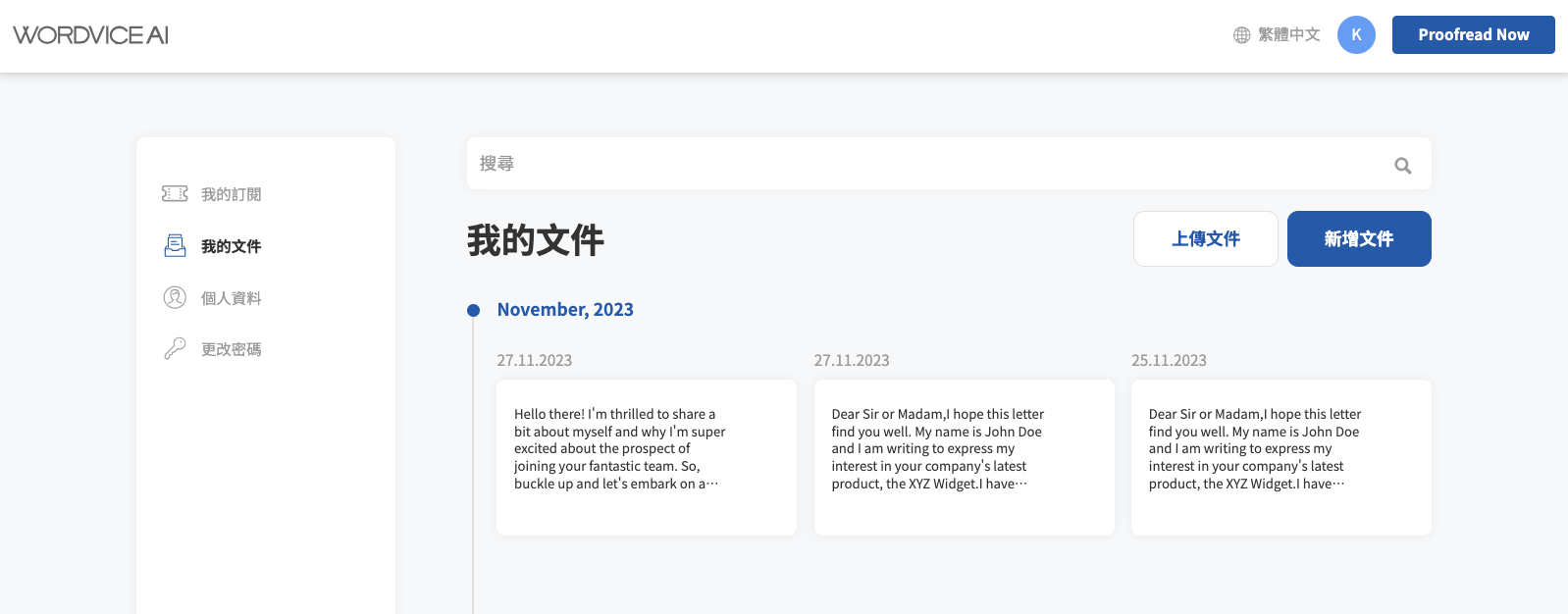Image resolution: width=1568 pixels, height=614 pixels.
Task: Click the globe language icon
Action: pyautogui.click(x=1241, y=35)
